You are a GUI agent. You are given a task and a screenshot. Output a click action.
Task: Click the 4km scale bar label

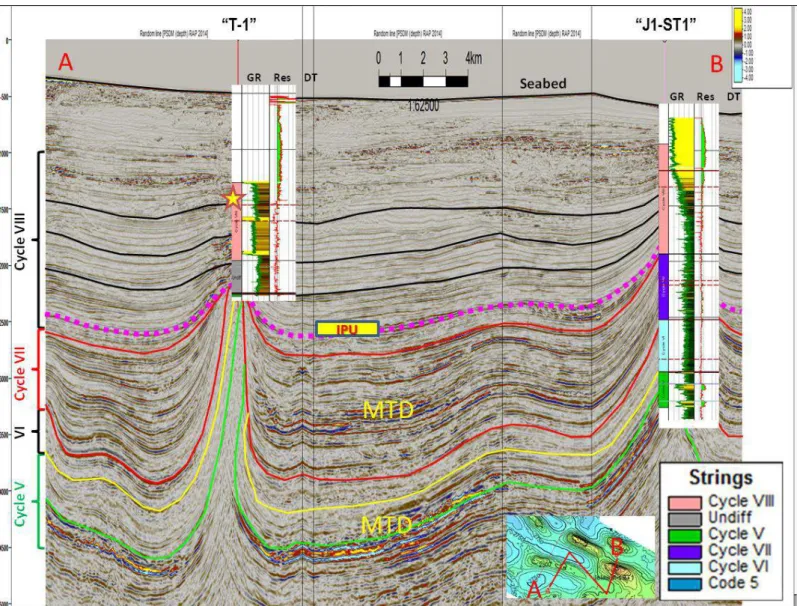[x=473, y=58]
